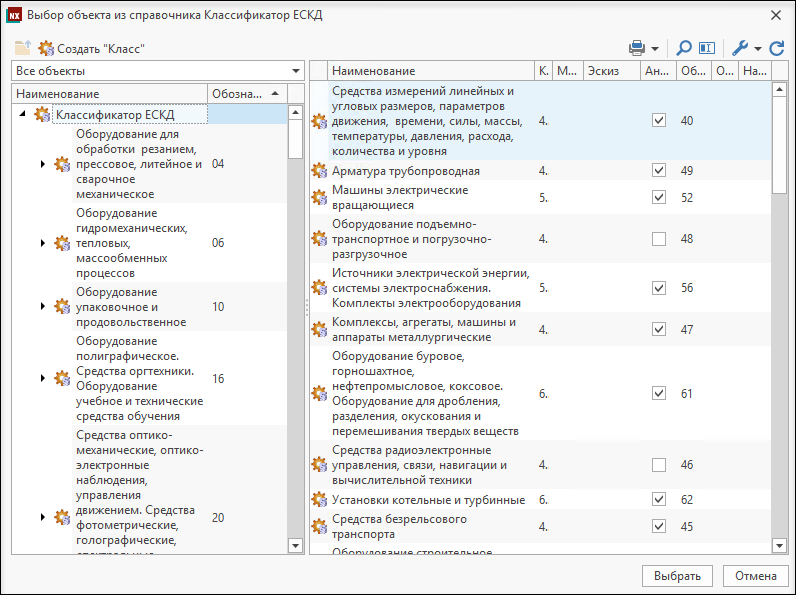Check the empty checkbox in row 48
The width and height of the screenshot is (796, 595).
(658, 239)
